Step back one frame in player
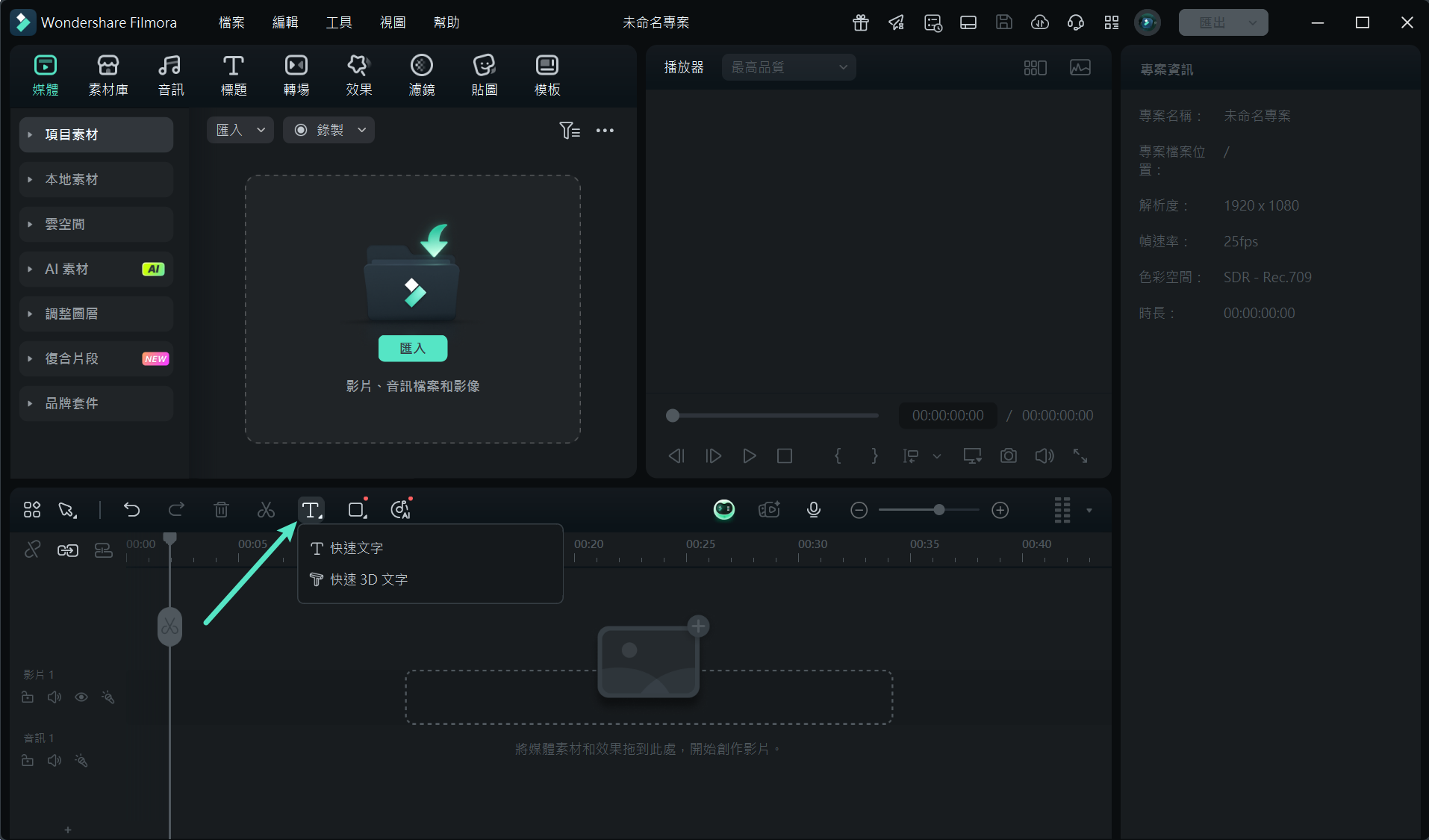Image resolution: width=1429 pixels, height=840 pixels. [x=676, y=455]
